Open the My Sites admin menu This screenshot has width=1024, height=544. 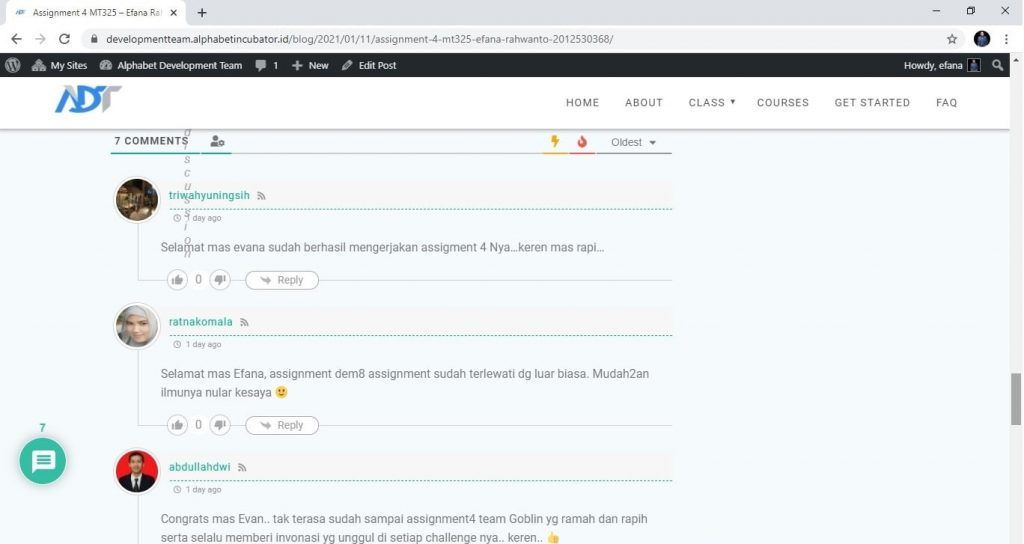(60, 65)
